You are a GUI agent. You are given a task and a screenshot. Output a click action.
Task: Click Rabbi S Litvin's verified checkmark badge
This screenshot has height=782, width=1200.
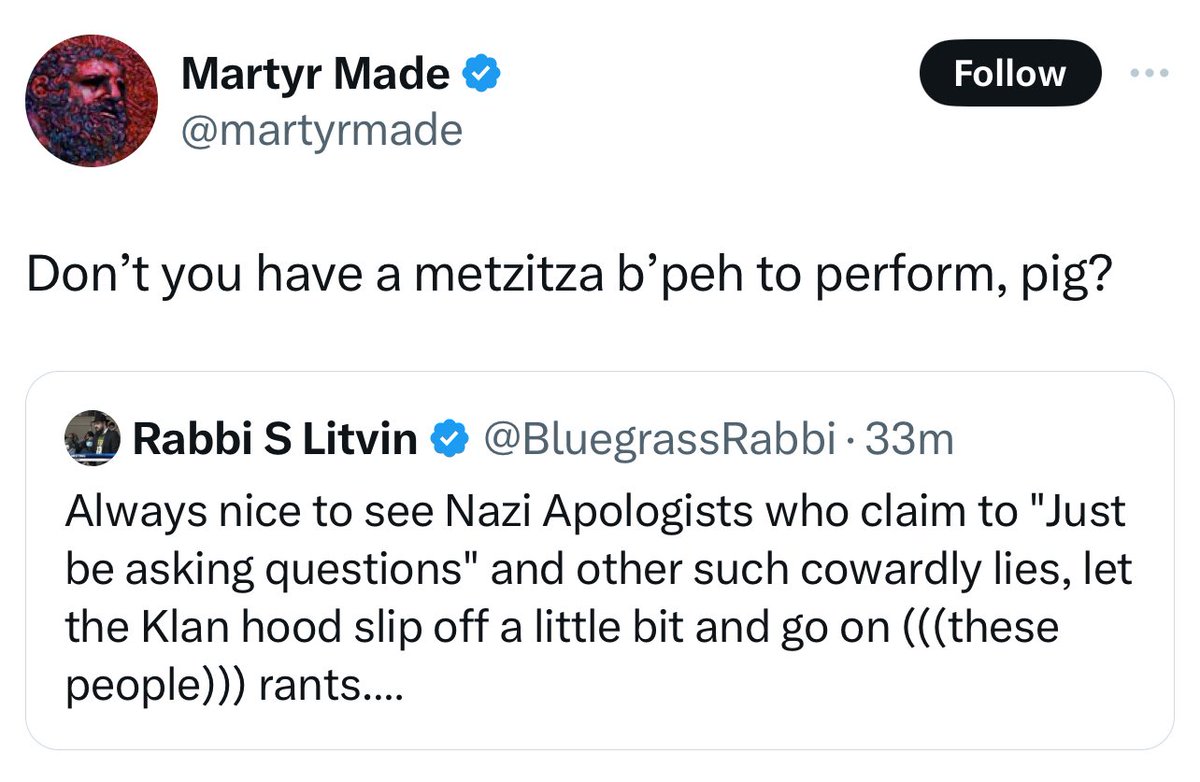[449, 438]
